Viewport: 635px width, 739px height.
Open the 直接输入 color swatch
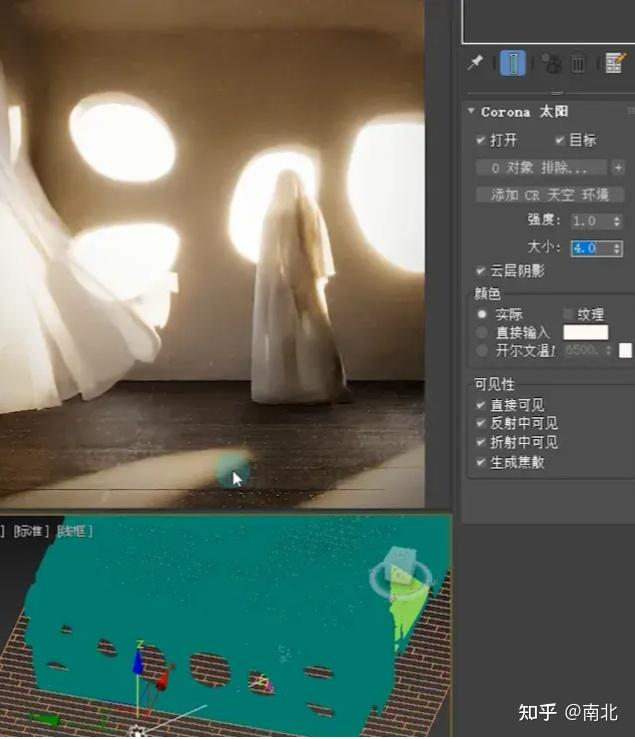586,332
